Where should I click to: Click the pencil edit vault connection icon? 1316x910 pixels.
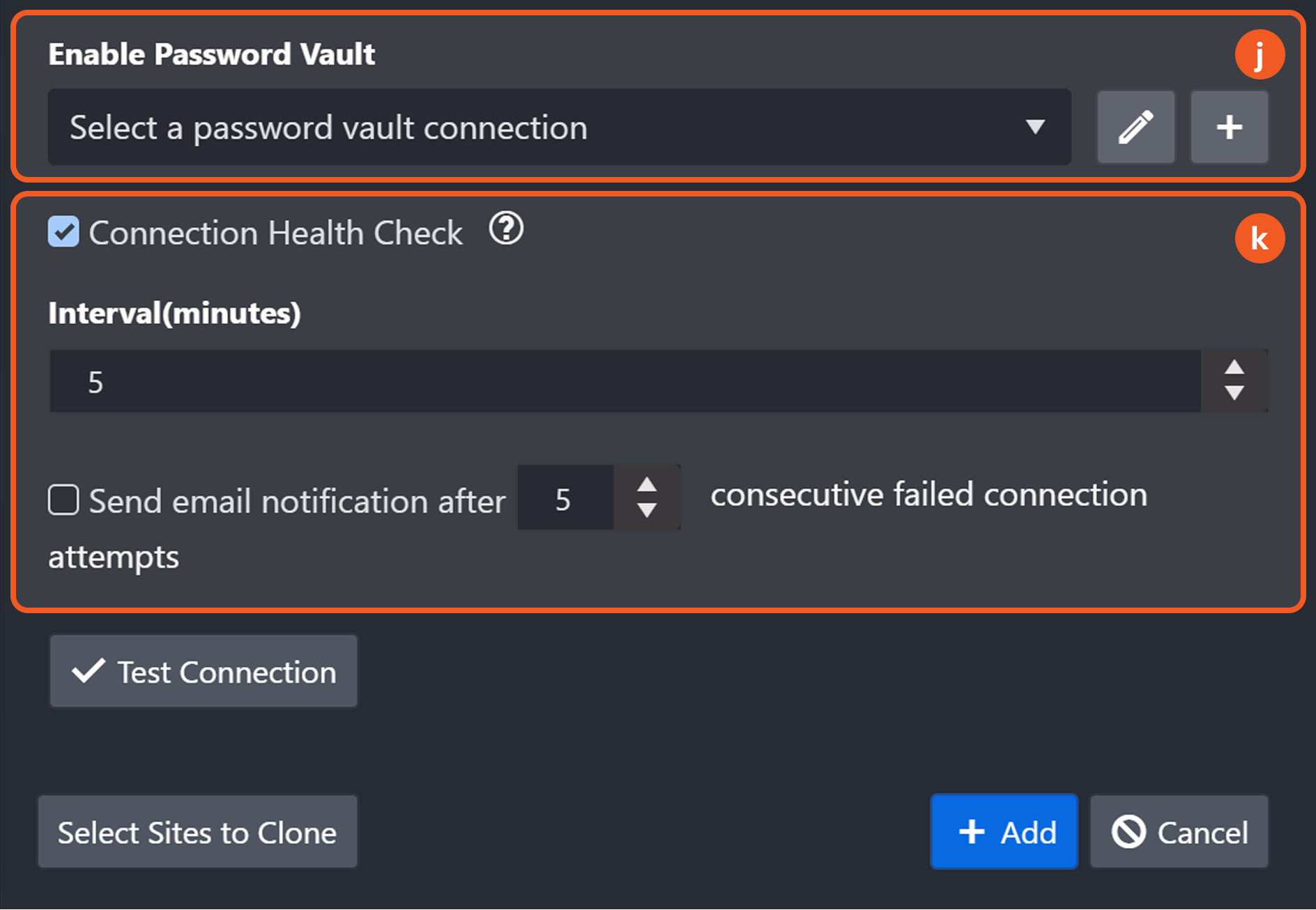pyautogui.click(x=1135, y=127)
